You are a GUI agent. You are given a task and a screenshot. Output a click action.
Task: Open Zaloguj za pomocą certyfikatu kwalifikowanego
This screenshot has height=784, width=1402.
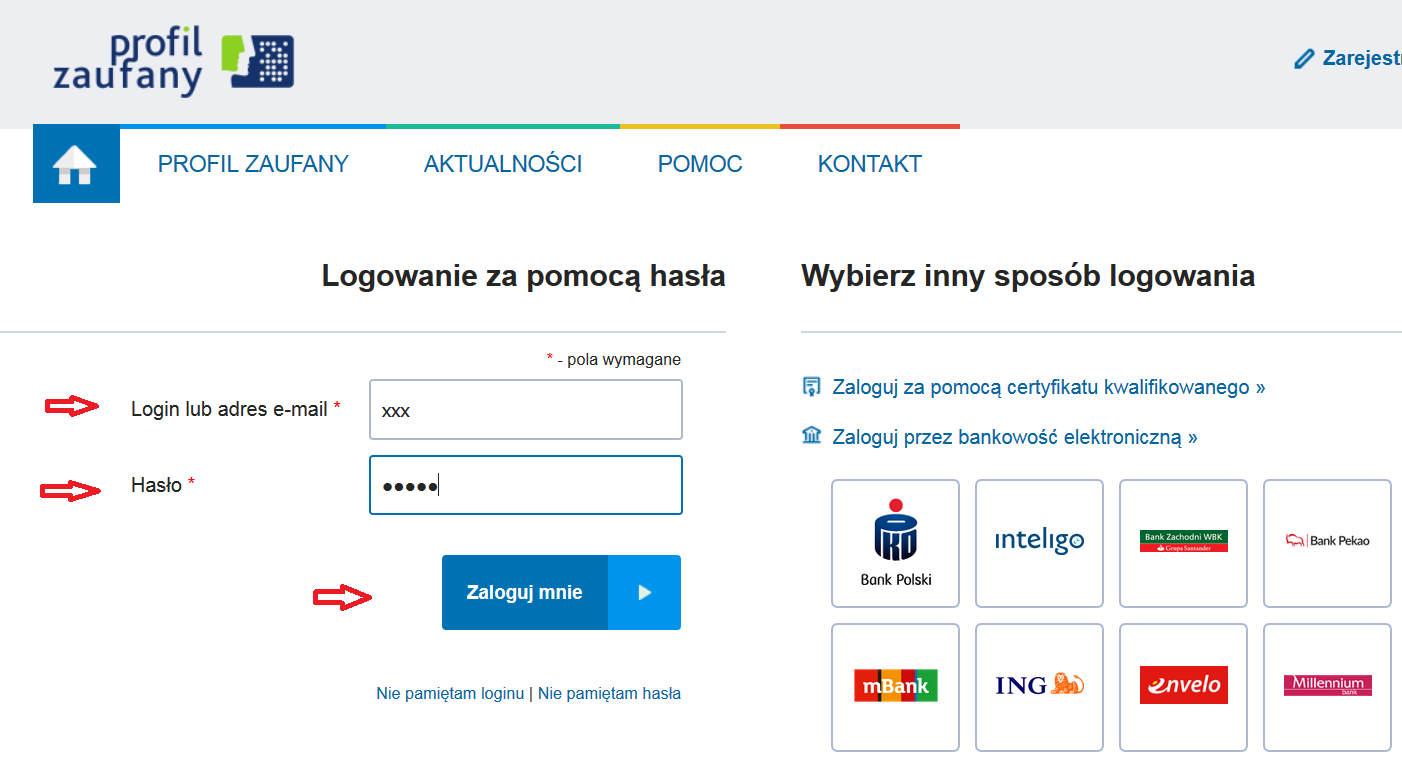click(1049, 387)
